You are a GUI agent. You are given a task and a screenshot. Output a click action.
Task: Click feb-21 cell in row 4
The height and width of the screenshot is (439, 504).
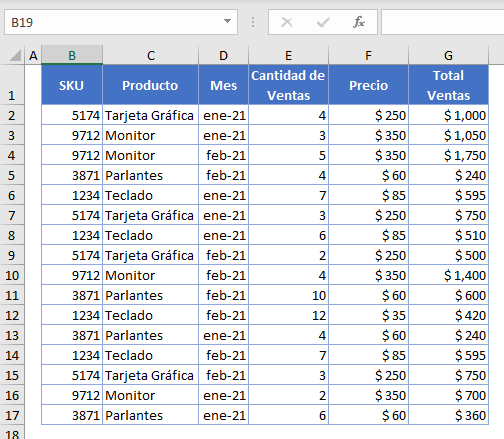(x=224, y=155)
